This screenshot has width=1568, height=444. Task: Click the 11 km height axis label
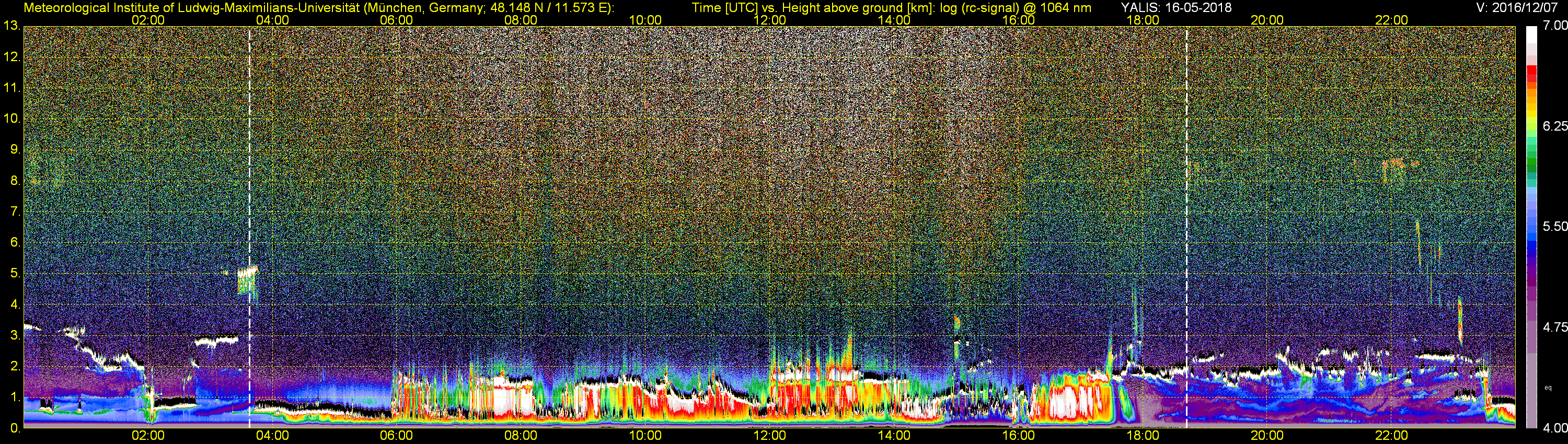[11, 88]
